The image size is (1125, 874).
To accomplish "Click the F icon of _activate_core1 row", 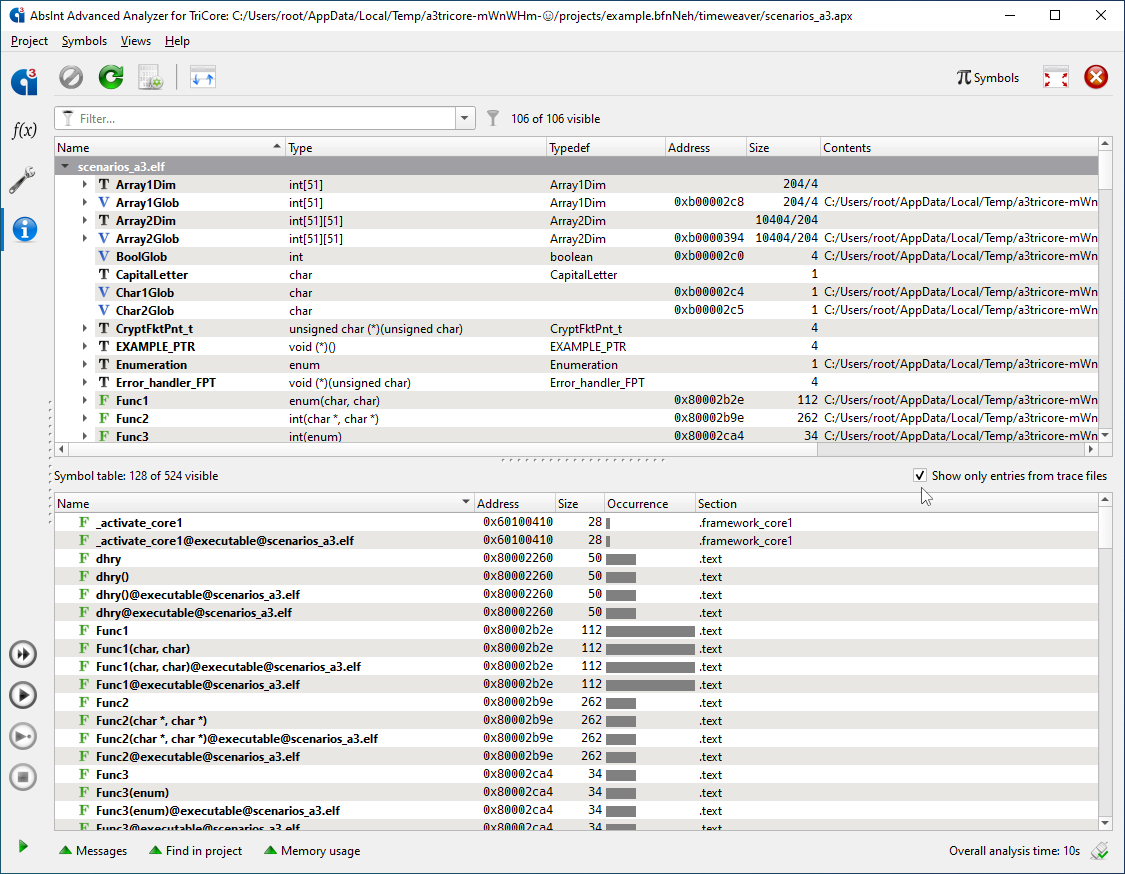I will click(x=84, y=522).
